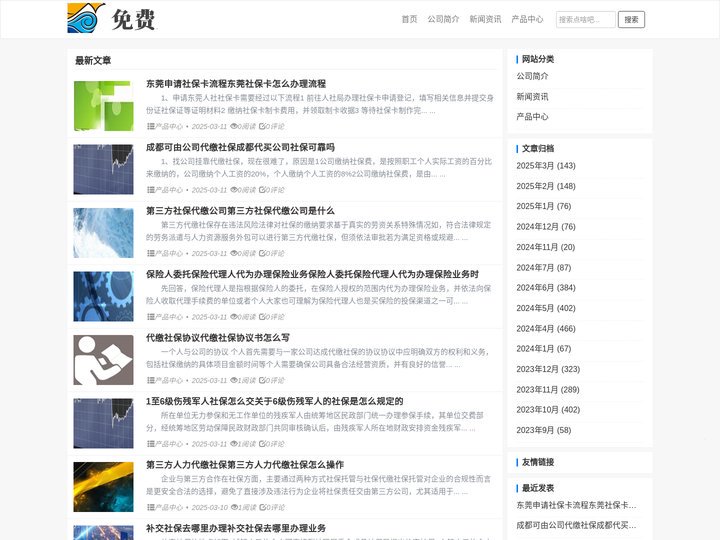This screenshot has width=720, height=540.
Task: Click ocean wave thumbnail of 第三方社保代缴公司 article
Action: click(103, 233)
